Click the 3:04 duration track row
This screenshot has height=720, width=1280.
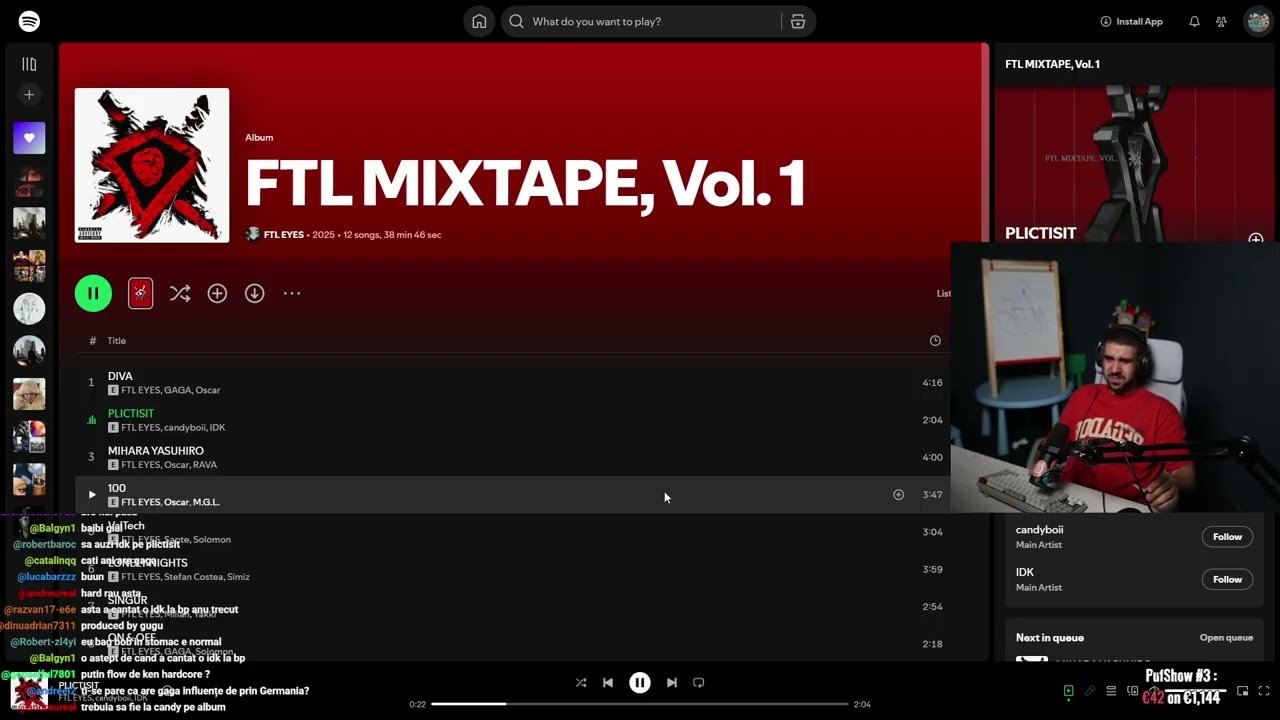point(513,532)
